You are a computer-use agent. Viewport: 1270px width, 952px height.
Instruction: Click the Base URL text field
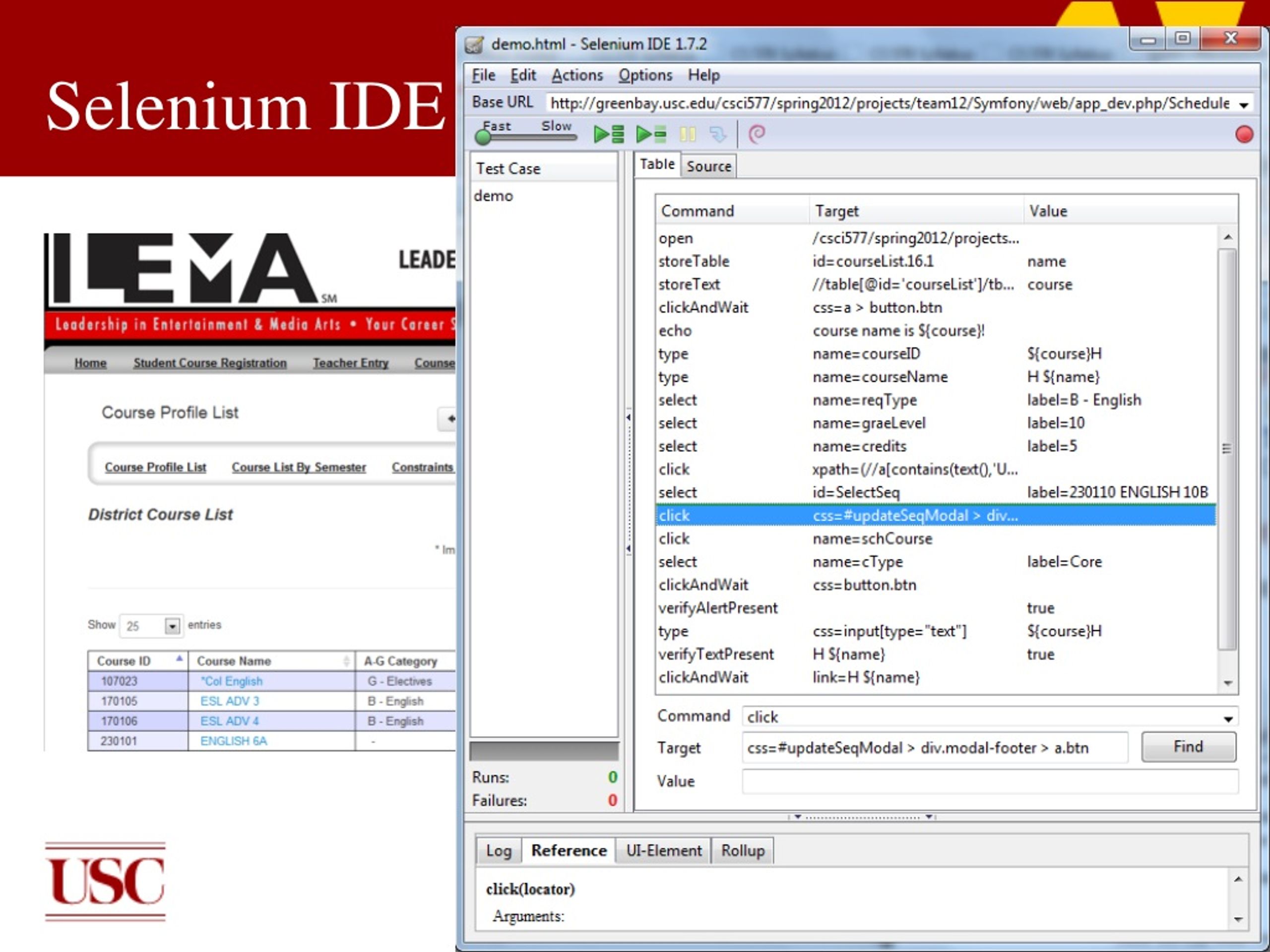point(890,103)
